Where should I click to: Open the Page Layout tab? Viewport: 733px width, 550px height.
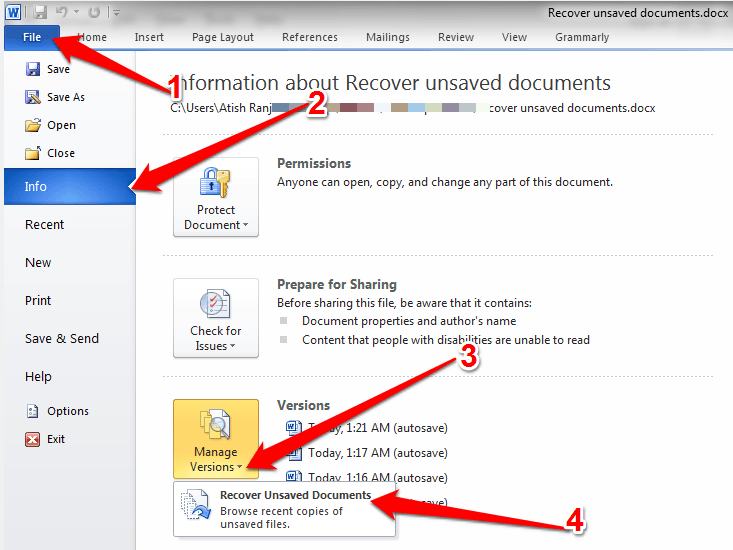(x=223, y=37)
